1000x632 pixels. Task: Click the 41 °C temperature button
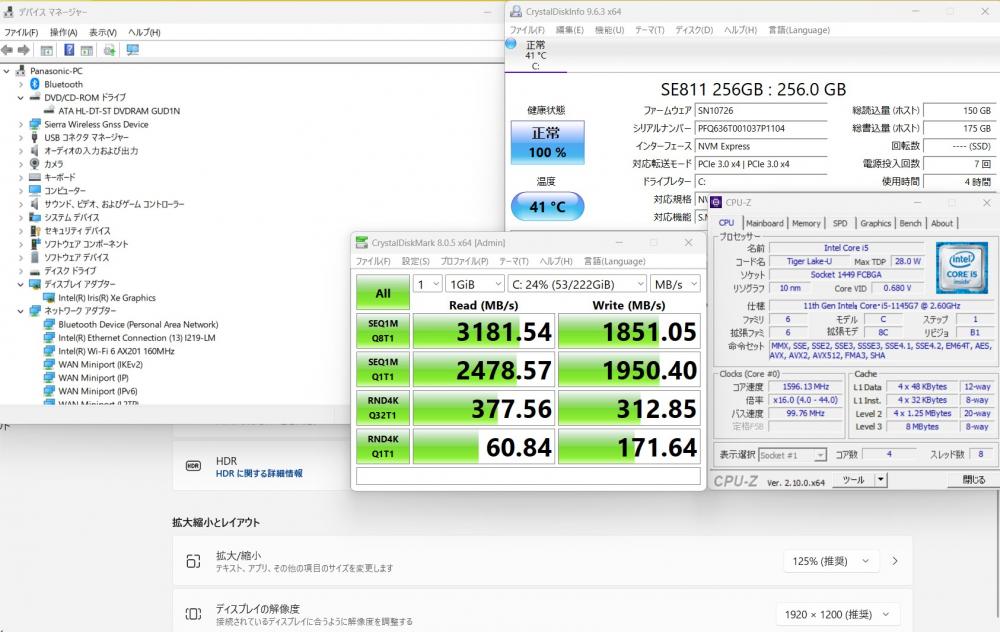point(547,207)
